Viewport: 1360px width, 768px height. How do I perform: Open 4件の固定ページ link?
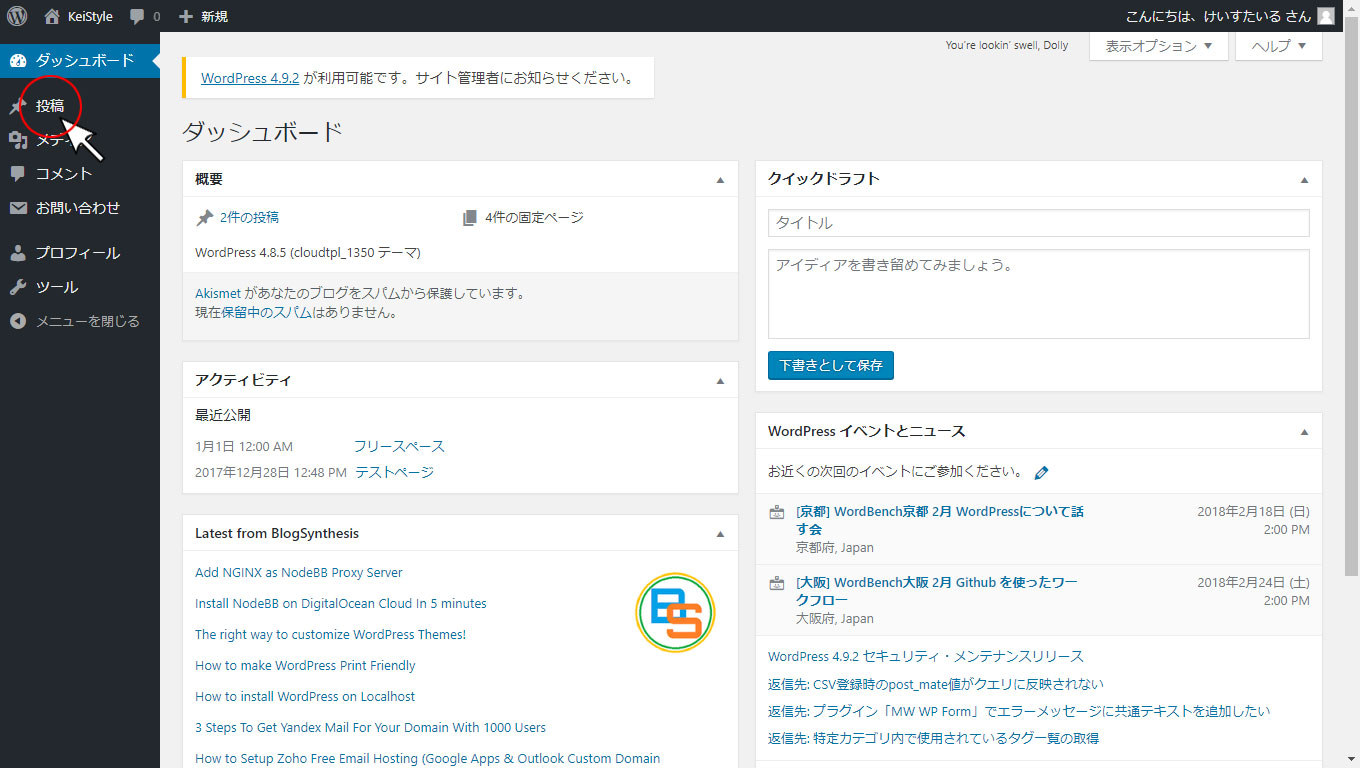pos(534,217)
